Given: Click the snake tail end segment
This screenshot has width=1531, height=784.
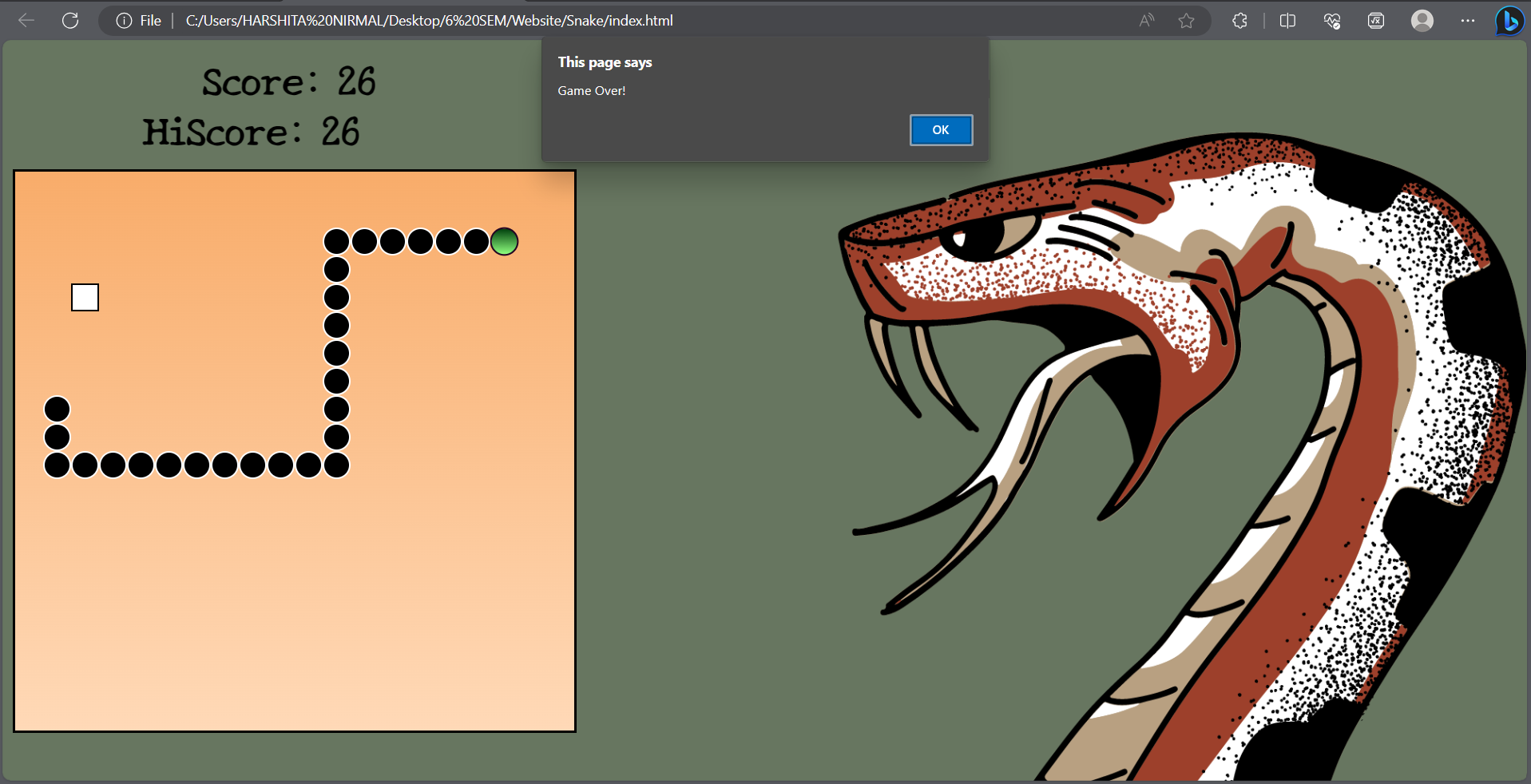Looking at the screenshot, I should (x=57, y=409).
